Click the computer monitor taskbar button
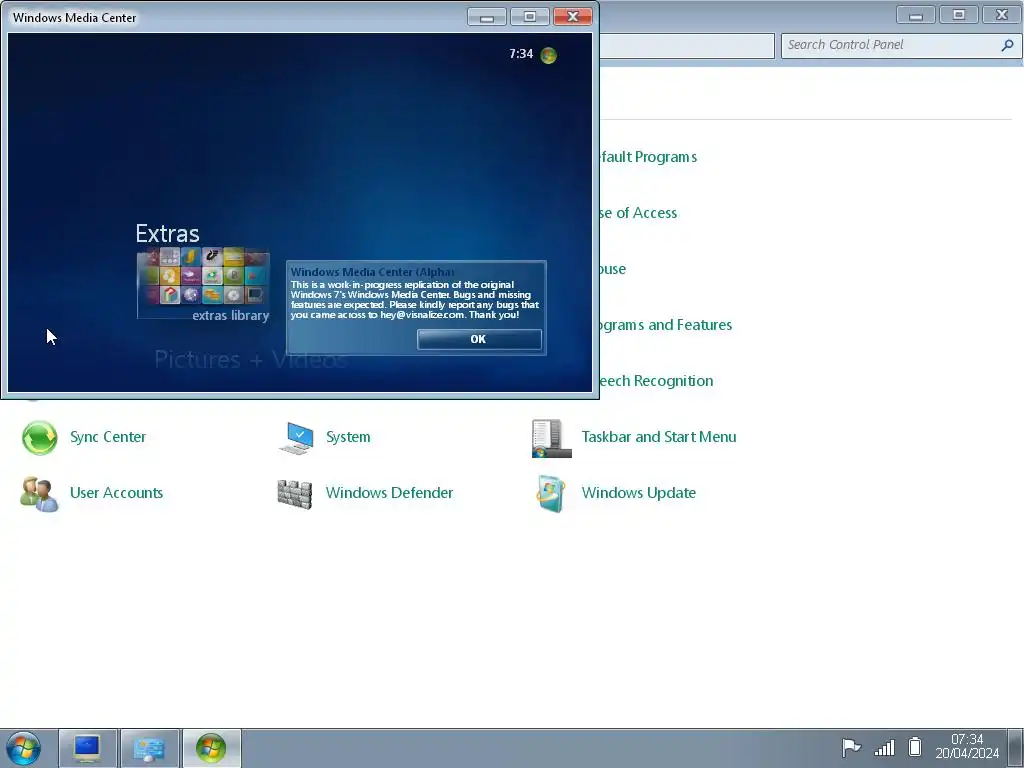The image size is (1024, 768). (x=88, y=748)
